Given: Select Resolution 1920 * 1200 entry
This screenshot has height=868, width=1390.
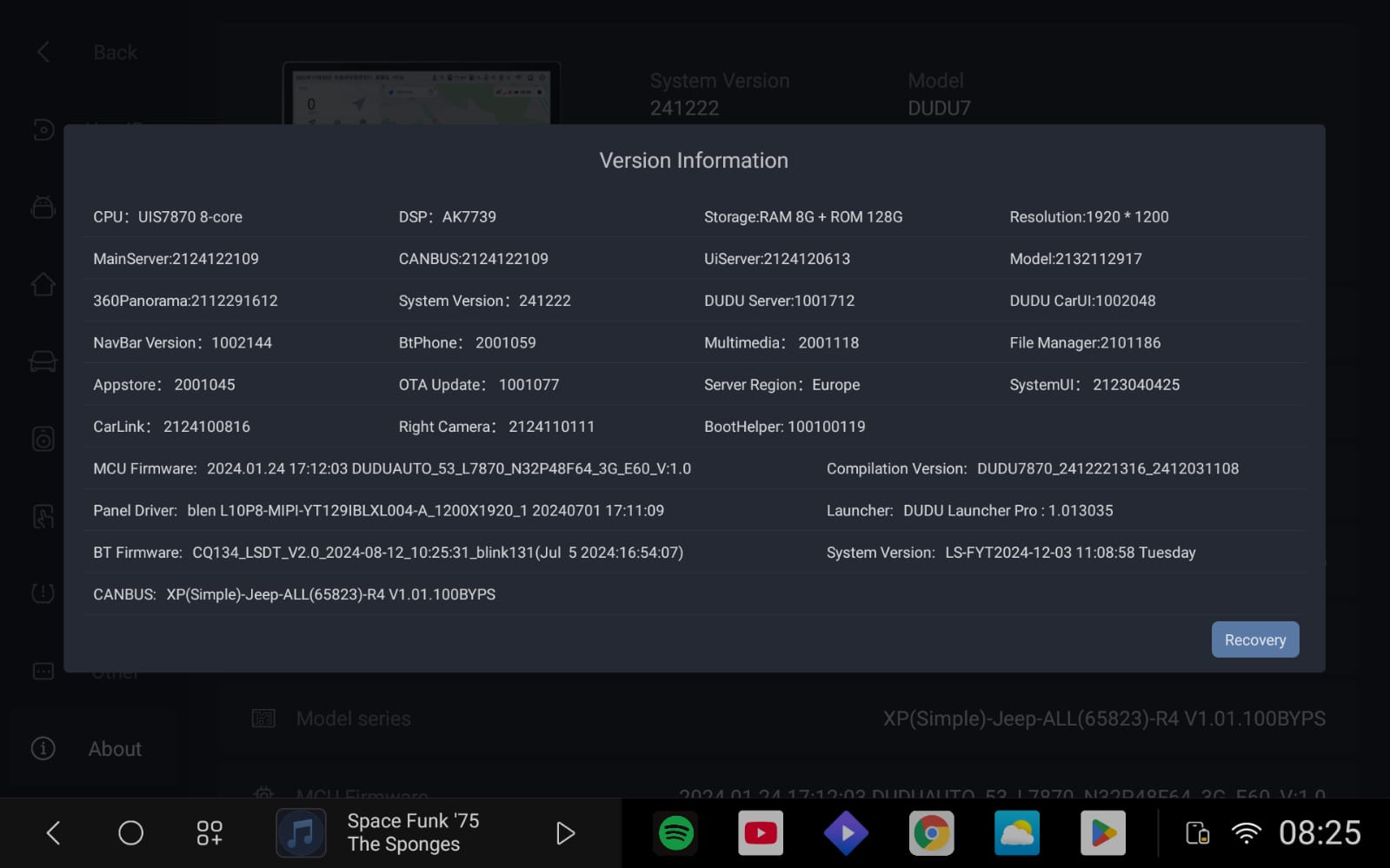Looking at the screenshot, I should coord(1088,217).
